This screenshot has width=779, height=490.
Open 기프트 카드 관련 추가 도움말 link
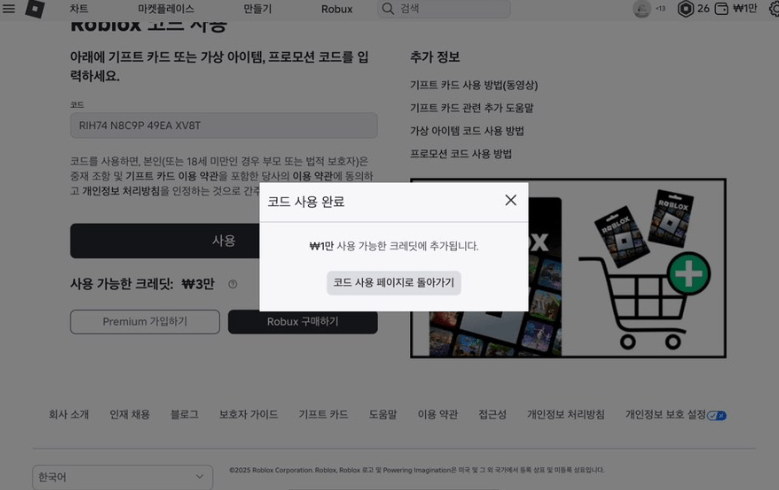(471, 108)
